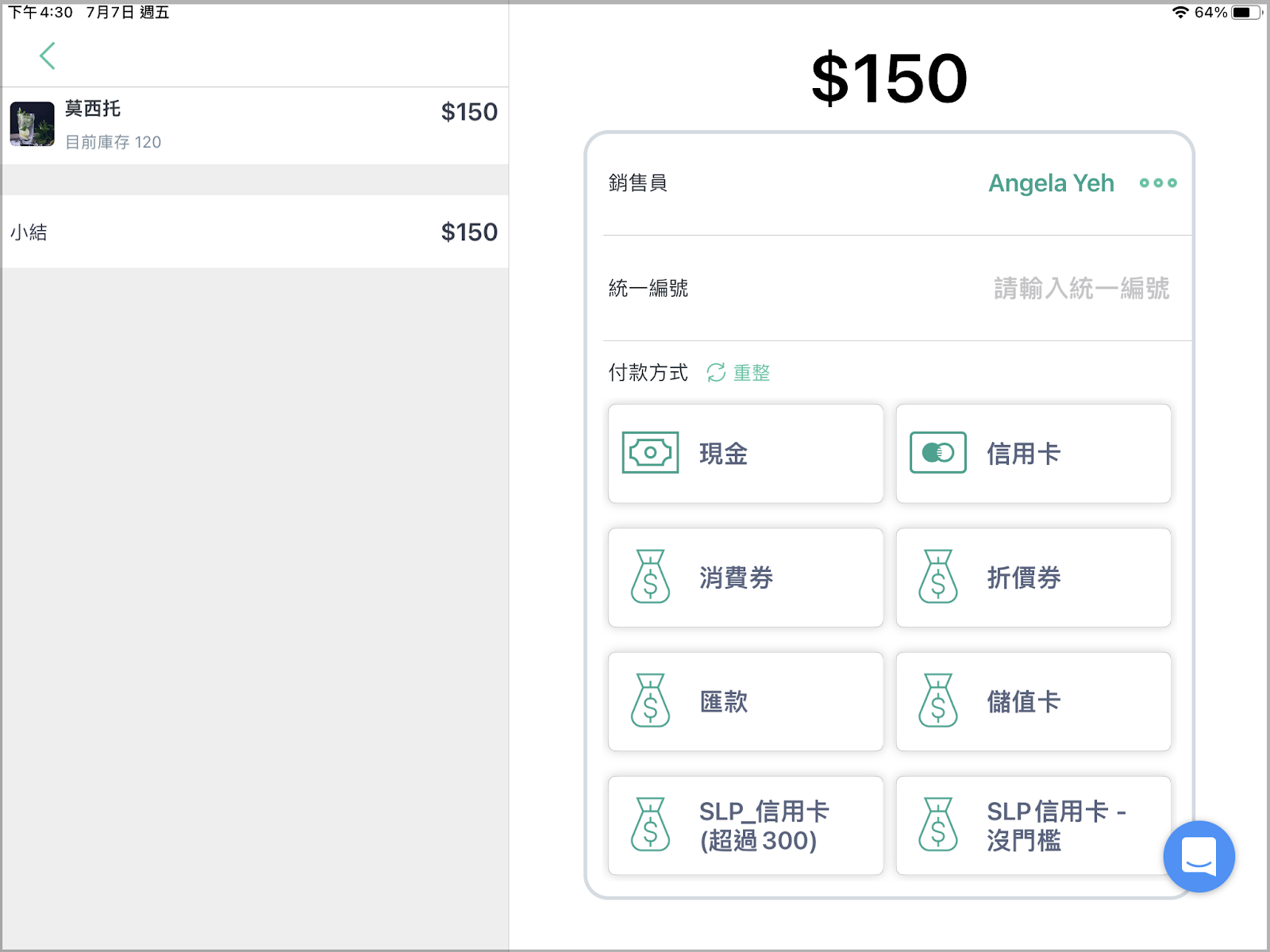Tap the money bag icon for 折價券
This screenshot has height=952, width=1270.
tap(937, 577)
